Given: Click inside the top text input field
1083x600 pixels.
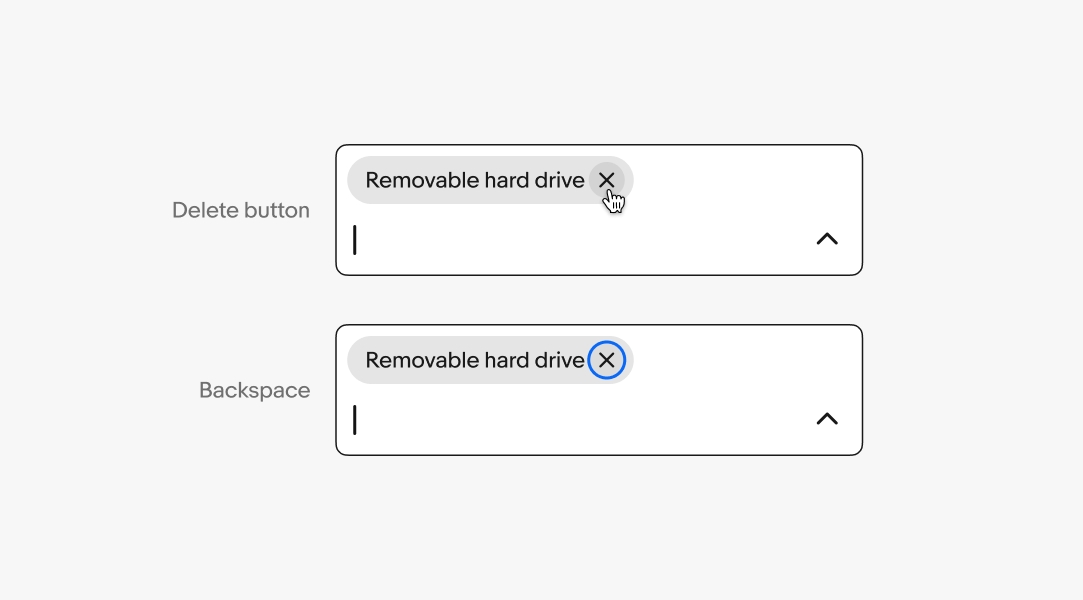Looking at the screenshot, I should 500,239.
